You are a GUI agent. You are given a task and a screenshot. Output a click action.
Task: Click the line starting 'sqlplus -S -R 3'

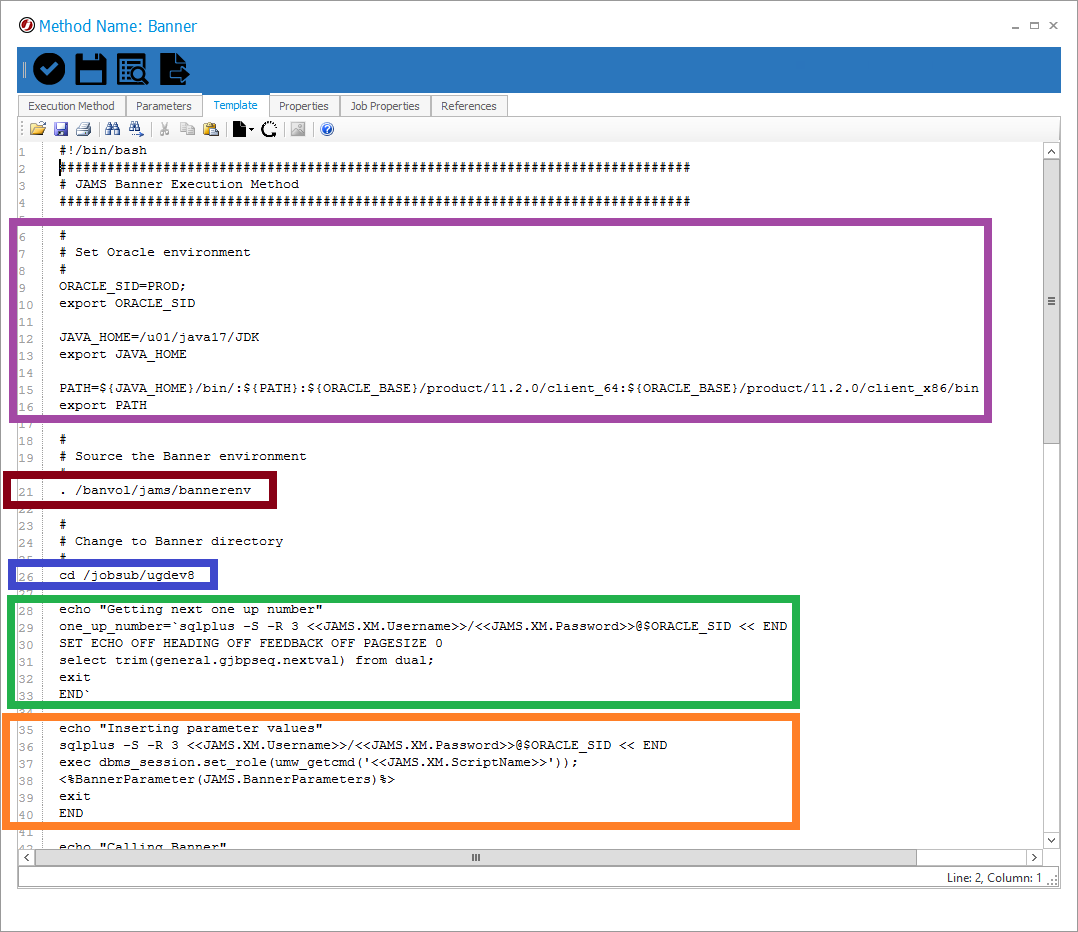coord(363,745)
